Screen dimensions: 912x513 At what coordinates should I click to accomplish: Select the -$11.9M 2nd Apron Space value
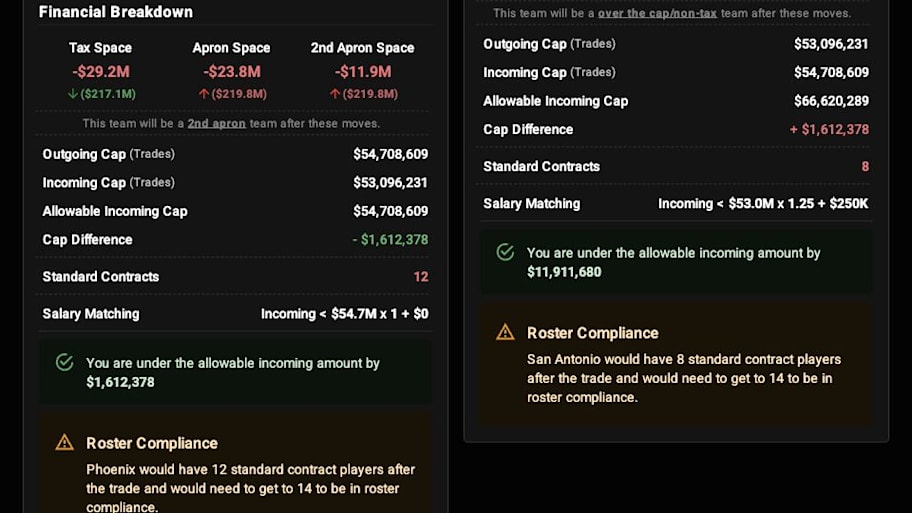coord(362,72)
